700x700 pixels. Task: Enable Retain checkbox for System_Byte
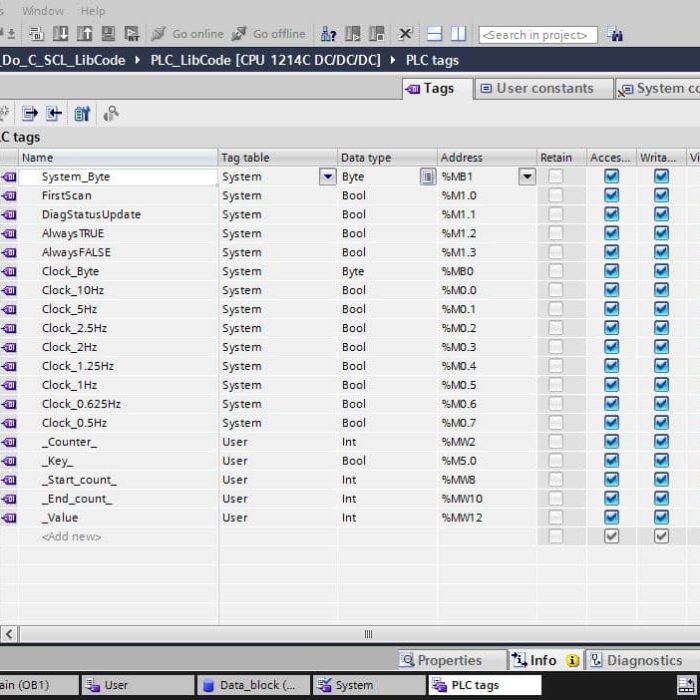(x=555, y=176)
